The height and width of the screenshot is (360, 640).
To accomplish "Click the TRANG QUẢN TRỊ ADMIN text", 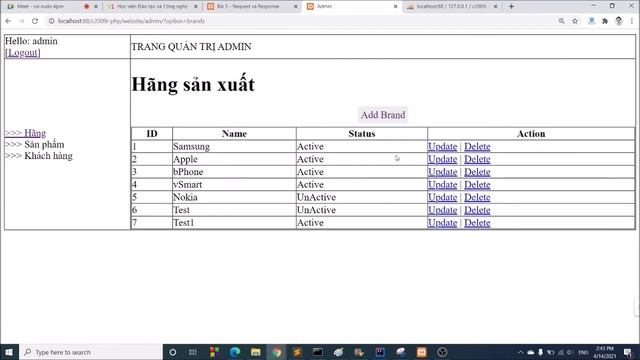I will (191, 47).
